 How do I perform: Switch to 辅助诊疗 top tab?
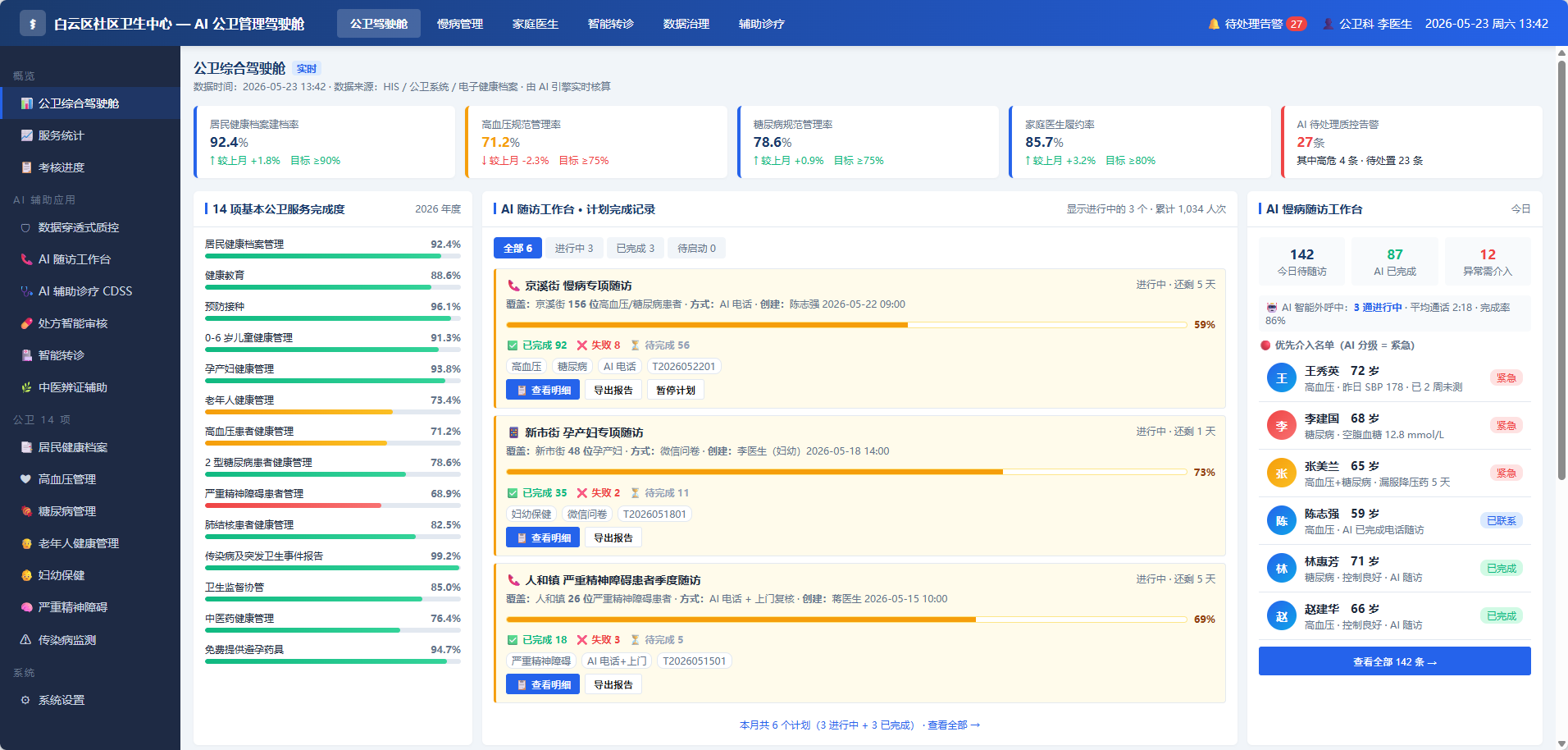click(762, 24)
